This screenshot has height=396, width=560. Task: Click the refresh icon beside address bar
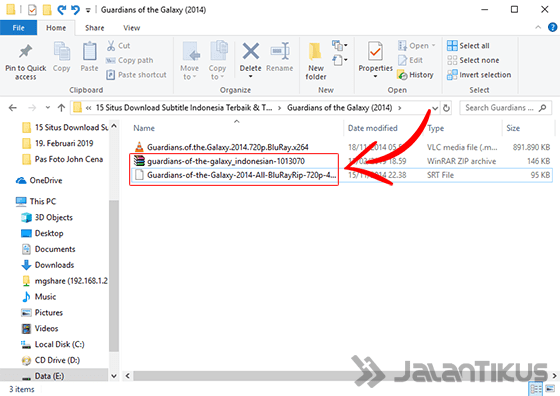[446, 108]
